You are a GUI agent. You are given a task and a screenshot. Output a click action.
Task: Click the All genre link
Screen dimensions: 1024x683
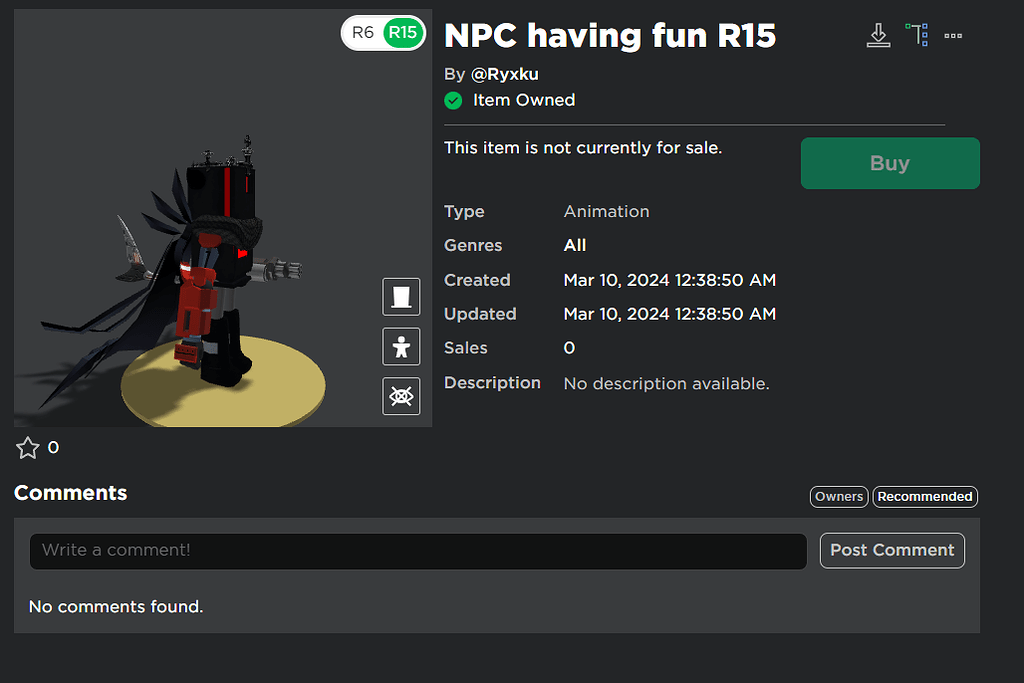pos(575,245)
